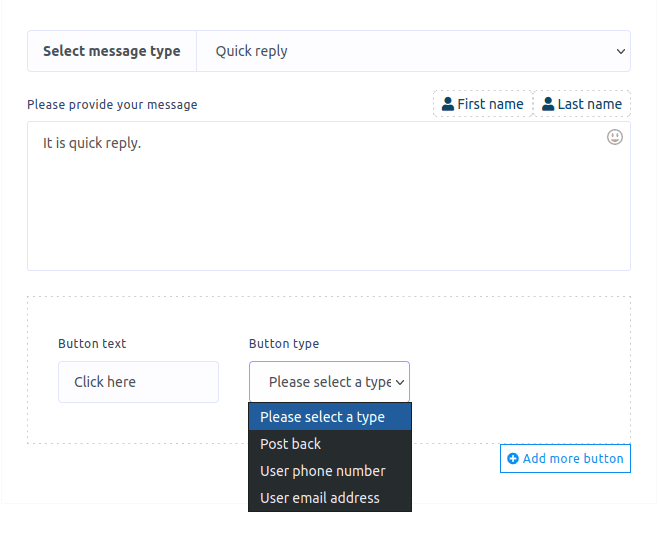
Task: Choose the Post back option
Action: tap(291, 444)
